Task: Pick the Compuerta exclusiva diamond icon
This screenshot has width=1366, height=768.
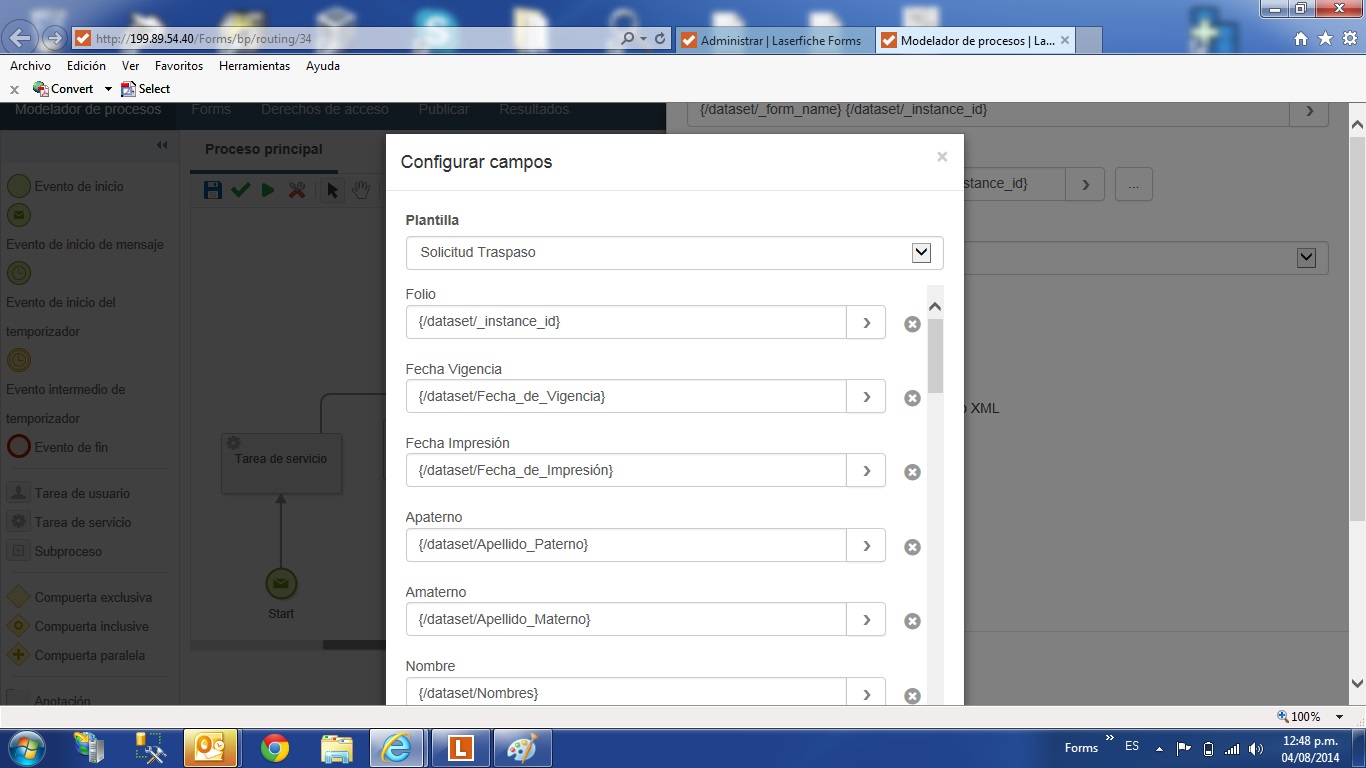Action: pyautogui.click(x=18, y=597)
